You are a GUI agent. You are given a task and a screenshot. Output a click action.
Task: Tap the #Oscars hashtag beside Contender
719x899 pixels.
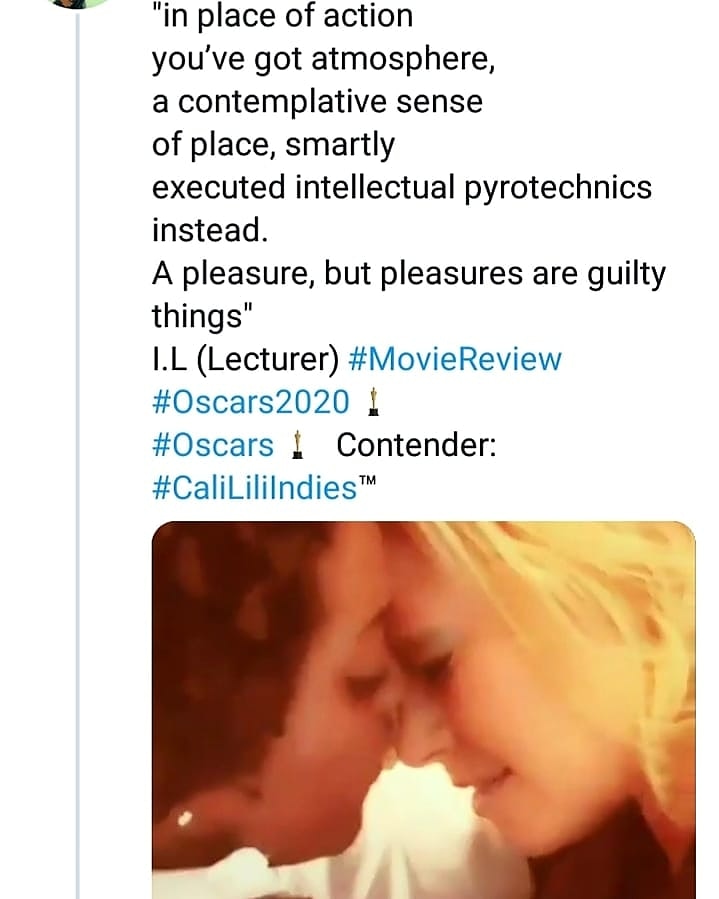coord(212,446)
